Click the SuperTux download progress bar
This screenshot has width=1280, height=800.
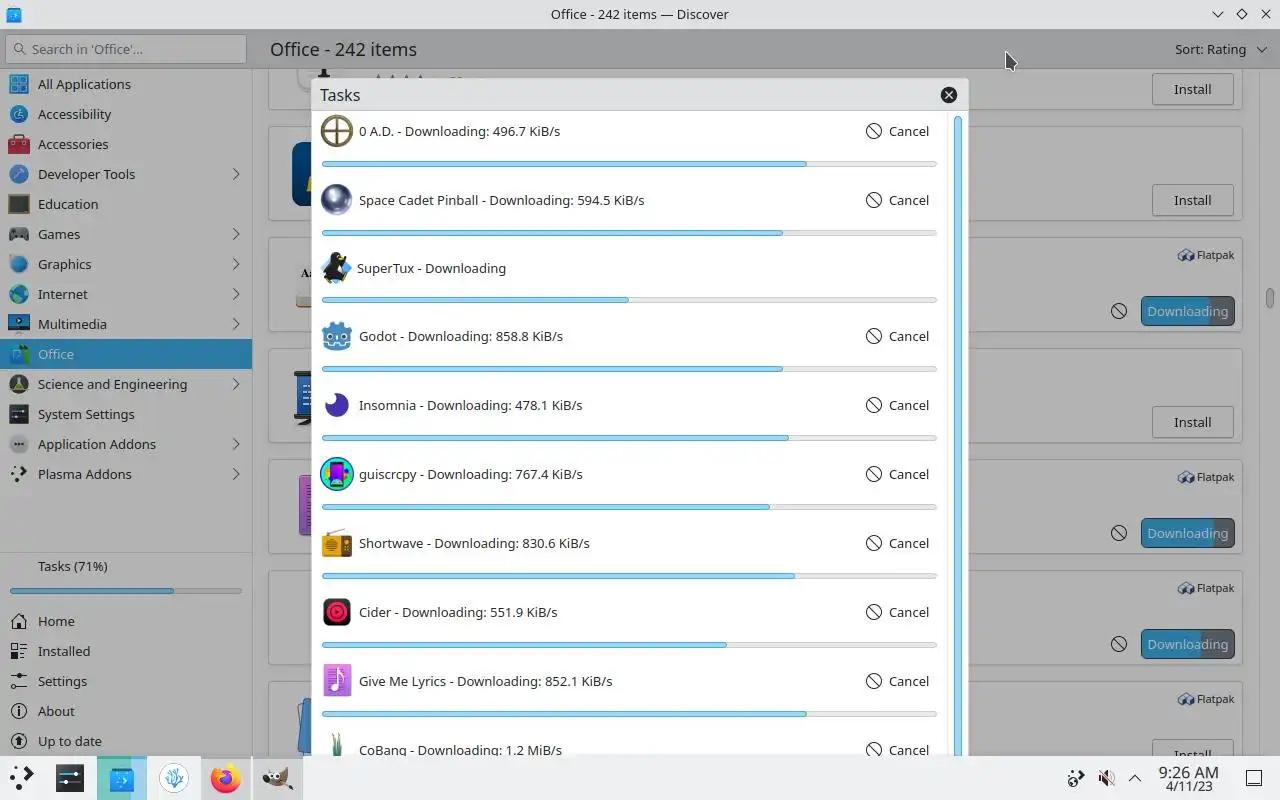(629, 300)
